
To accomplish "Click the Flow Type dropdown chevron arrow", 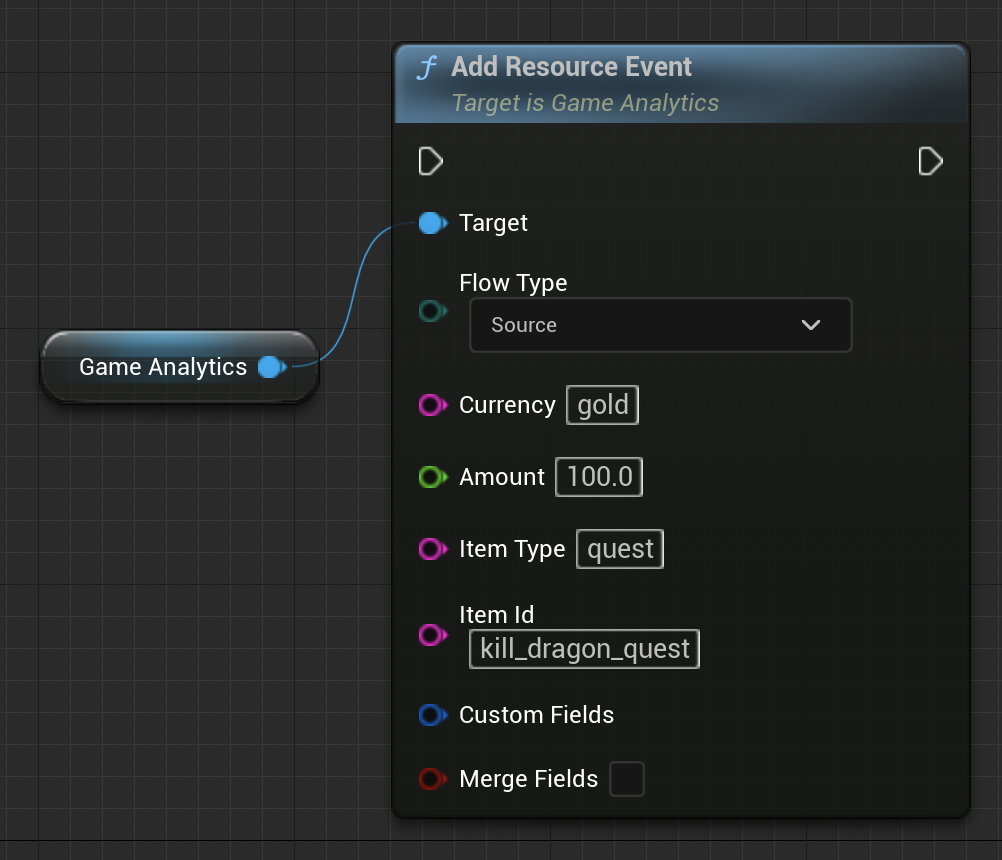I will pyautogui.click(x=811, y=325).
